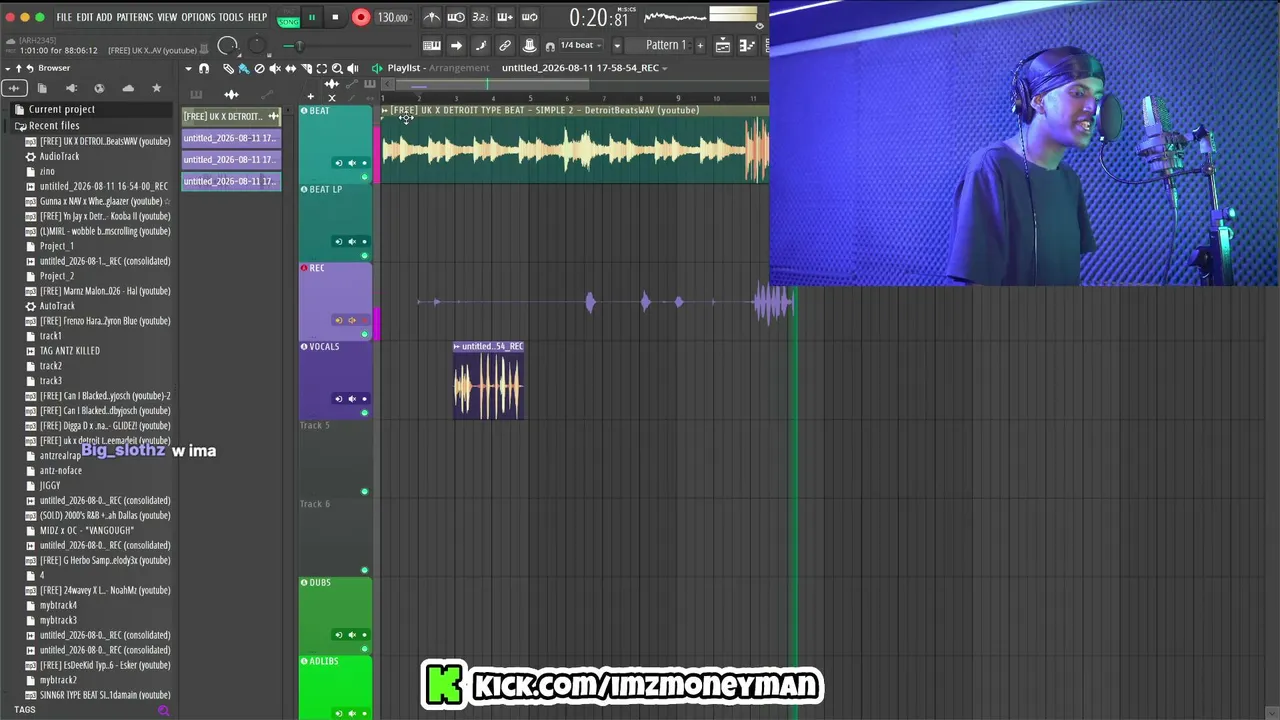Click the arrow-right step edit icon
Viewport: 1280px width, 720px height.
[456, 45]
